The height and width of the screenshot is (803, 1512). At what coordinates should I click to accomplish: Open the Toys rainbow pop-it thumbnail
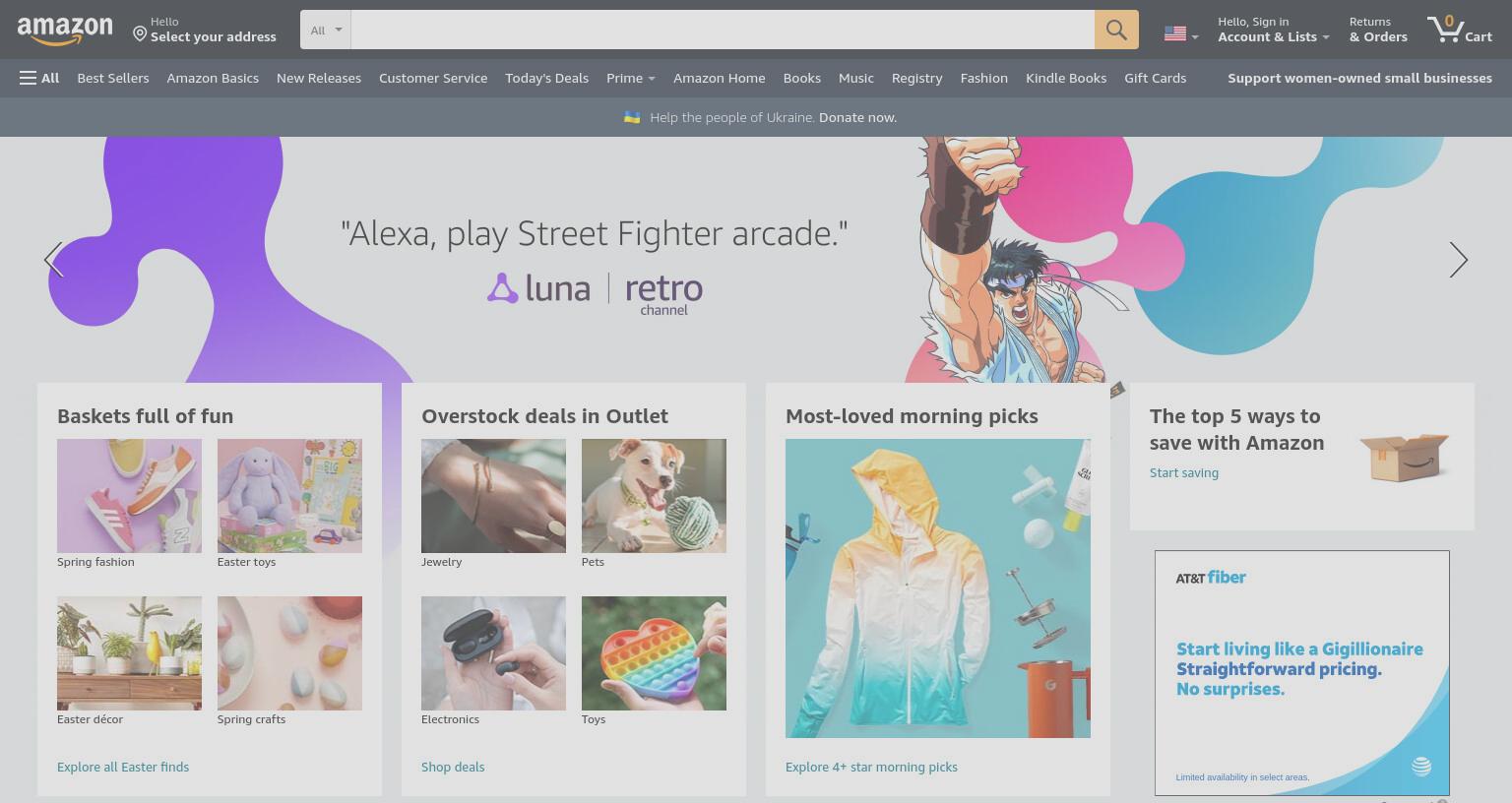[x=654, y=653]
